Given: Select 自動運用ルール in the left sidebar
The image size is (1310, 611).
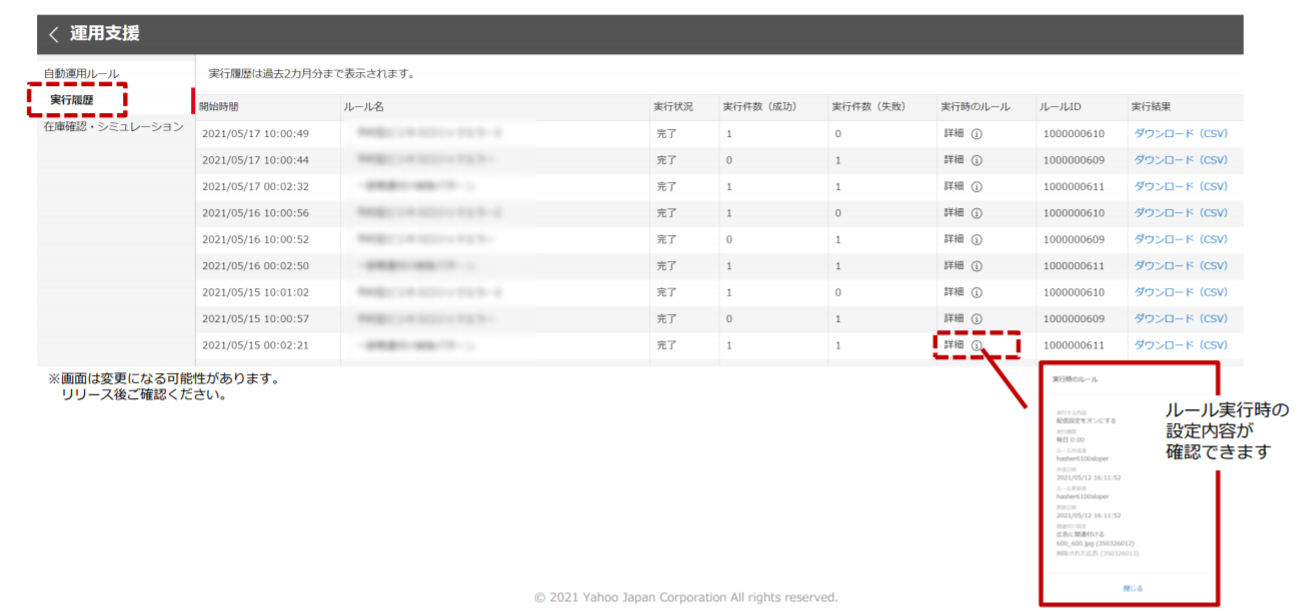Looking at the screenshot, I should 81,74.
